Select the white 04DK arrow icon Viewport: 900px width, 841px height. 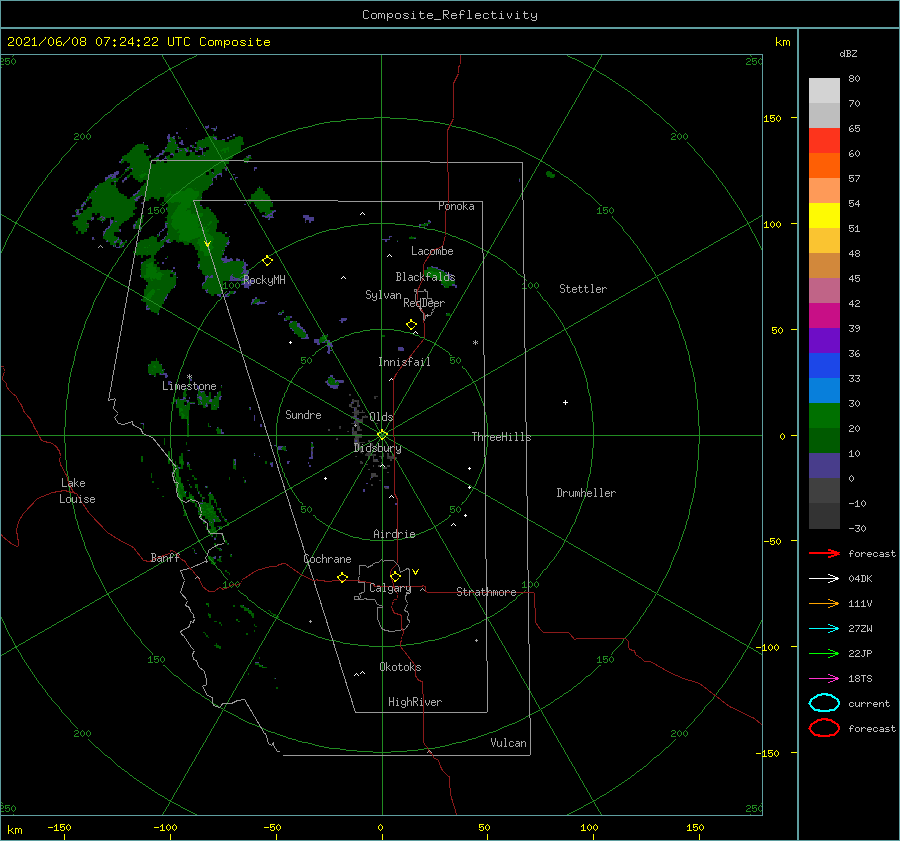[x=824, y=579]
